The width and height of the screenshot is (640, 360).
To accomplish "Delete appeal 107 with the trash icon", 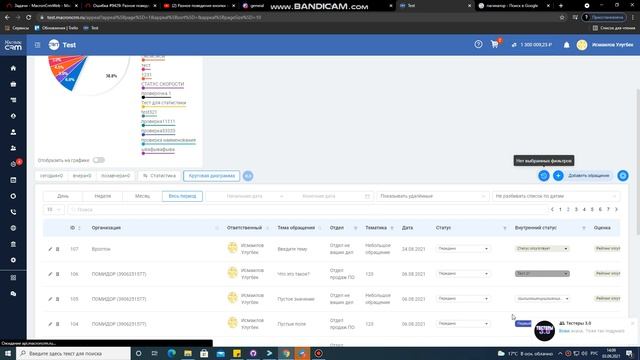I will pyautogui.click(x=58, y=249).
